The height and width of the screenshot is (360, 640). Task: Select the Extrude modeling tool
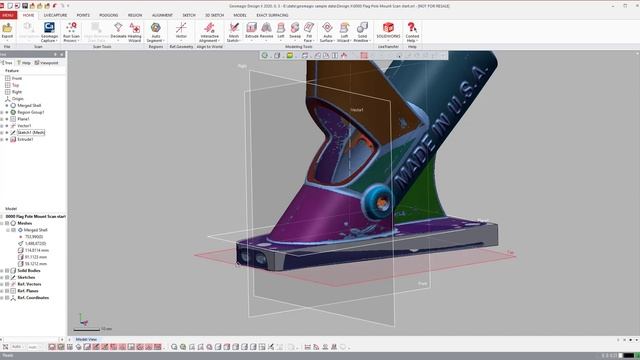[x=251, y=31]
